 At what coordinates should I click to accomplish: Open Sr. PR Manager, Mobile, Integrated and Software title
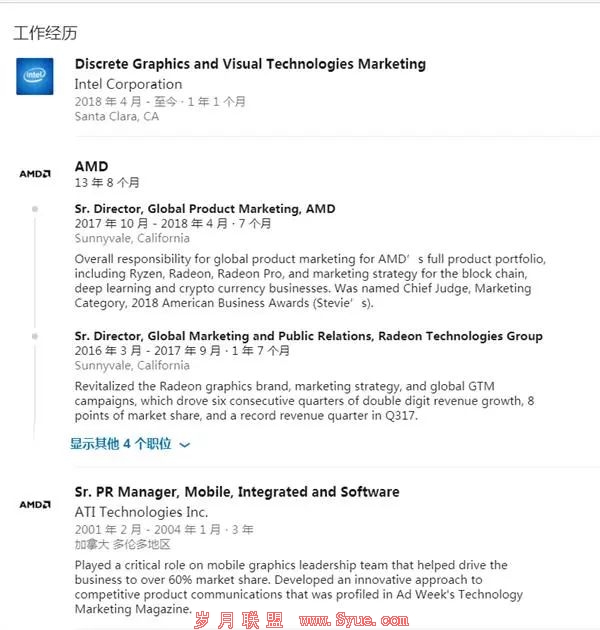237,492
